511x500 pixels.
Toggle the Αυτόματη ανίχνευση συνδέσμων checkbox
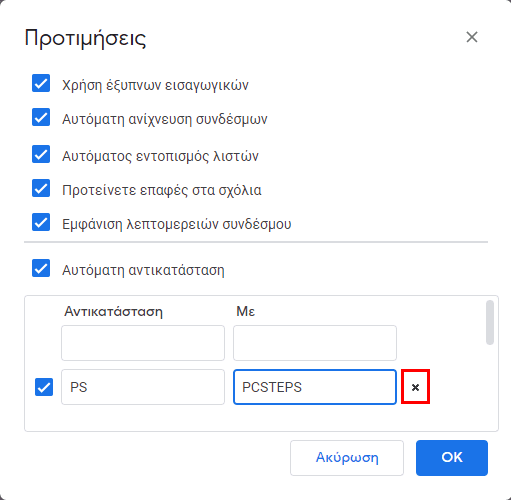click(x=41, y=117)
